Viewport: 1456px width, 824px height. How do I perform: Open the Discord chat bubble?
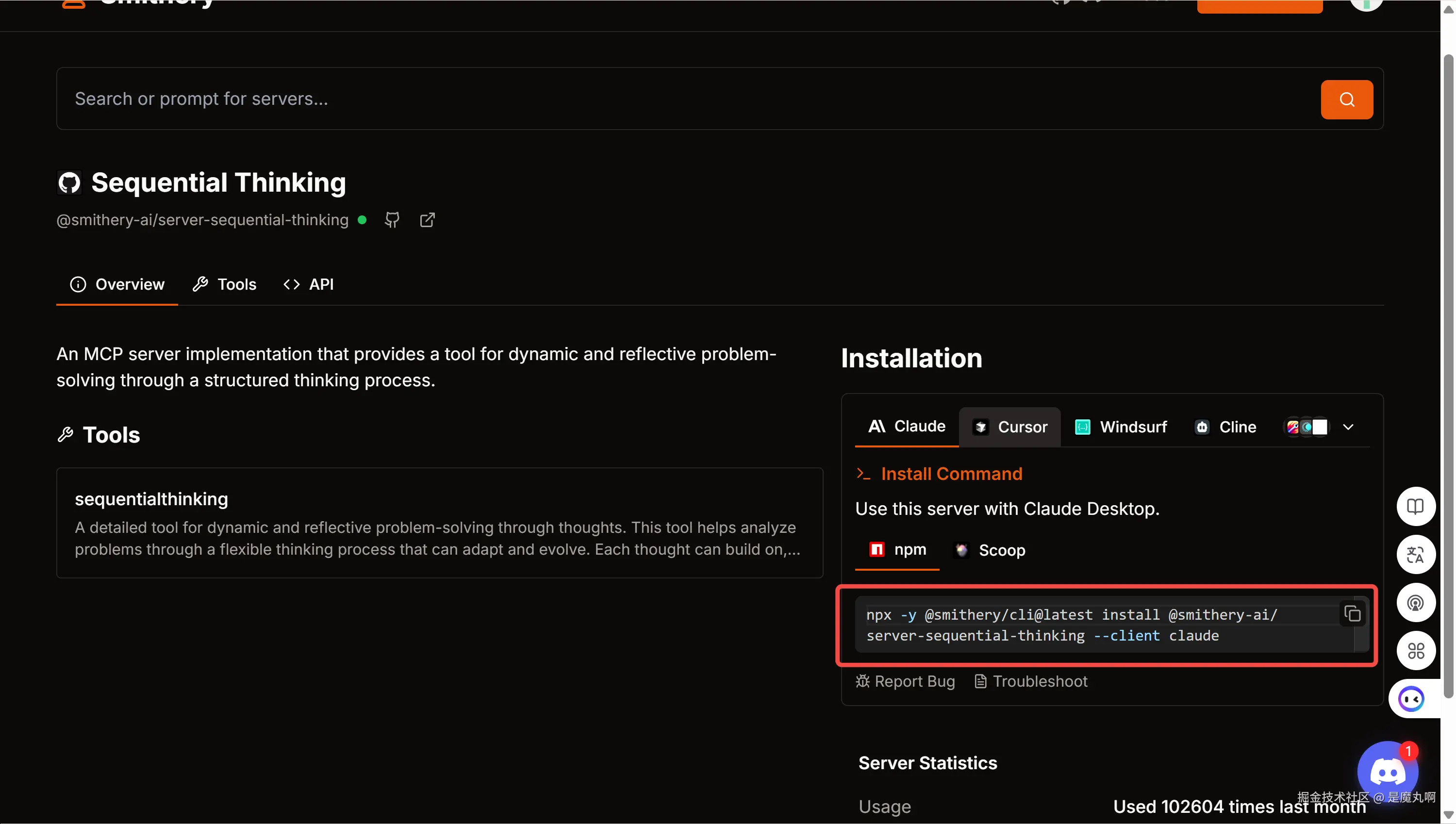coord(1388,772)
